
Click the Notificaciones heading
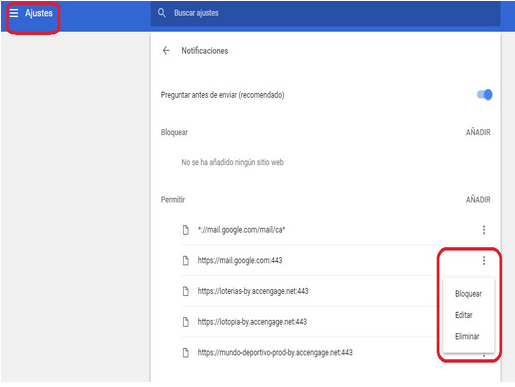(x=205, y=51)
